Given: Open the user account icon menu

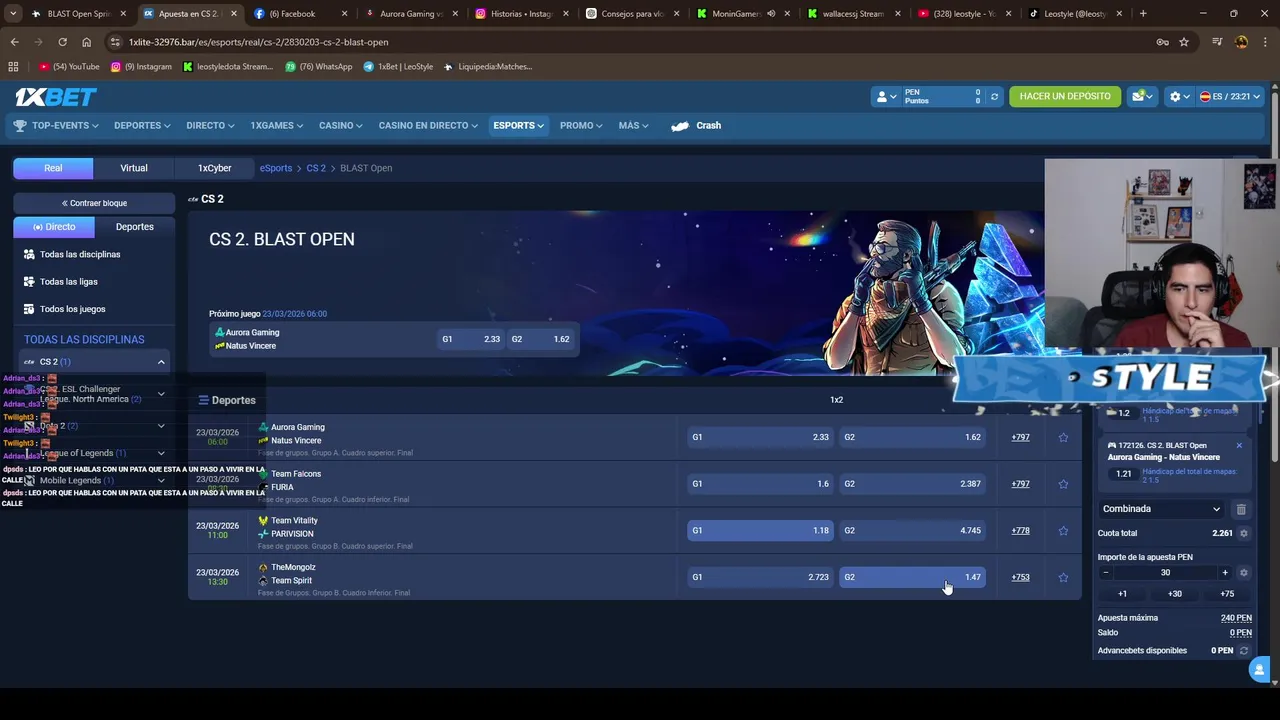Looking at the screenshot, I should [x=886, y=96].
